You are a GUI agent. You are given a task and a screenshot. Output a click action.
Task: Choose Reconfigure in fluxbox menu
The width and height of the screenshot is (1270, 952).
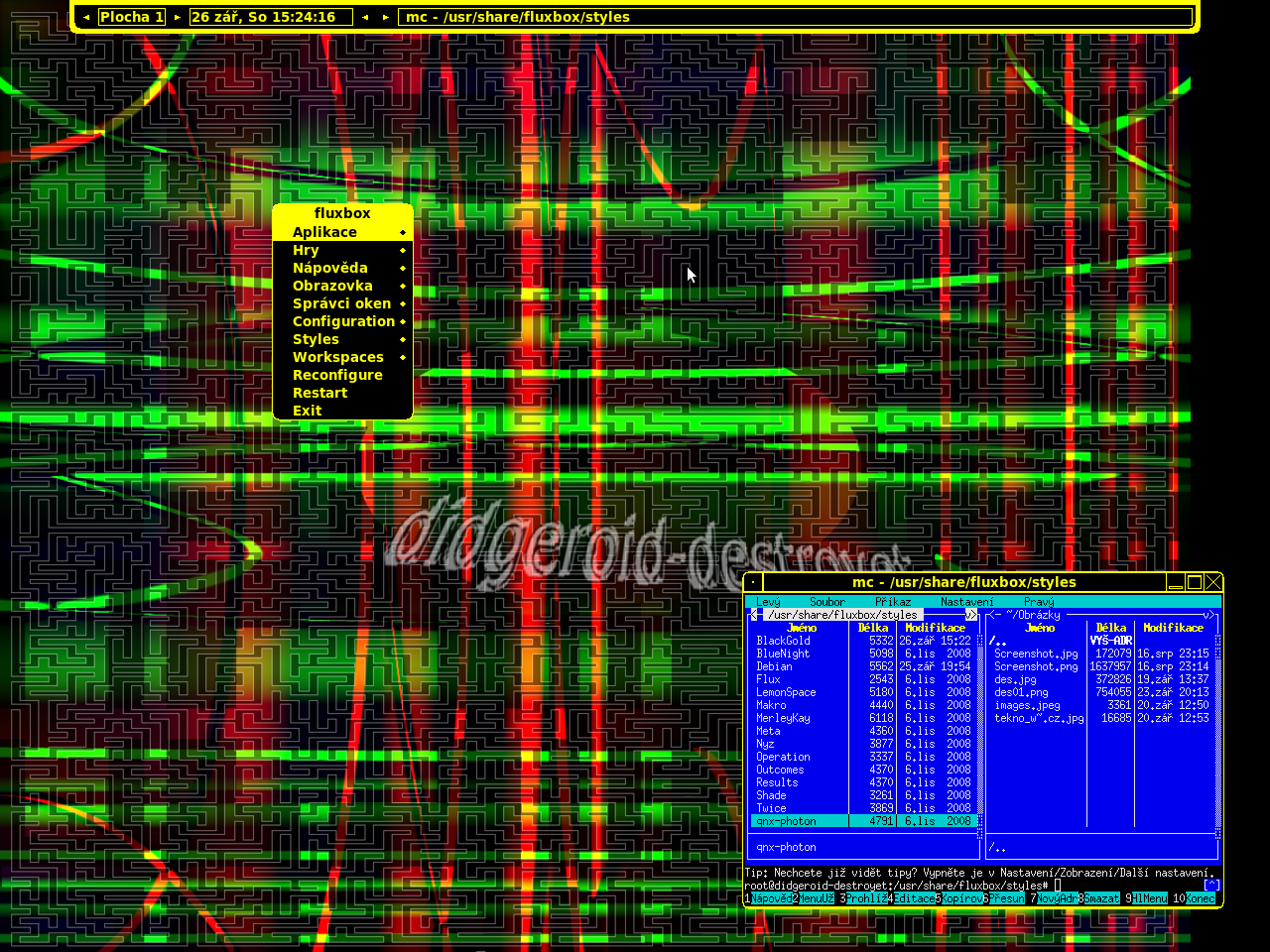point(342,375)
